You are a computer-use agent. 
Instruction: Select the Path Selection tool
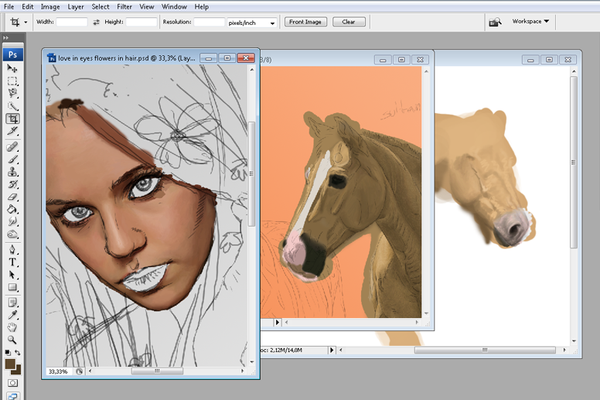coord(12,275)
